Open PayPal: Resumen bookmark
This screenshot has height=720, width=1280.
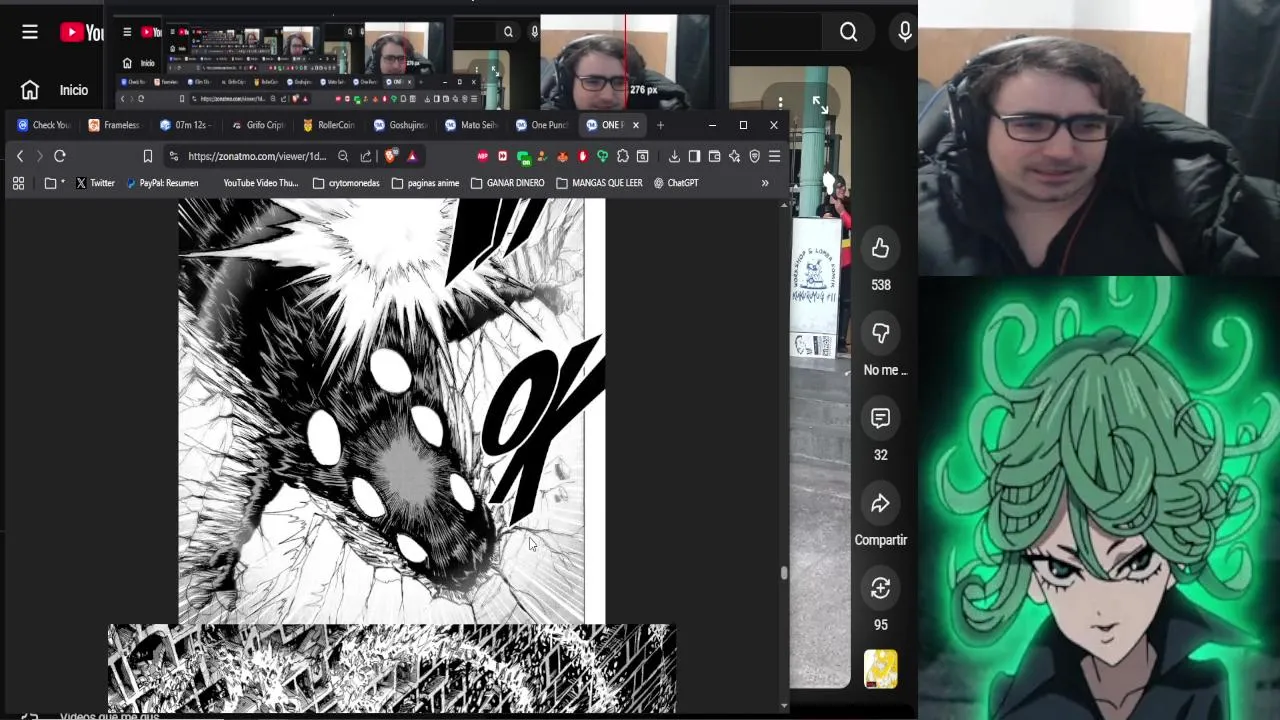point(162,183)
